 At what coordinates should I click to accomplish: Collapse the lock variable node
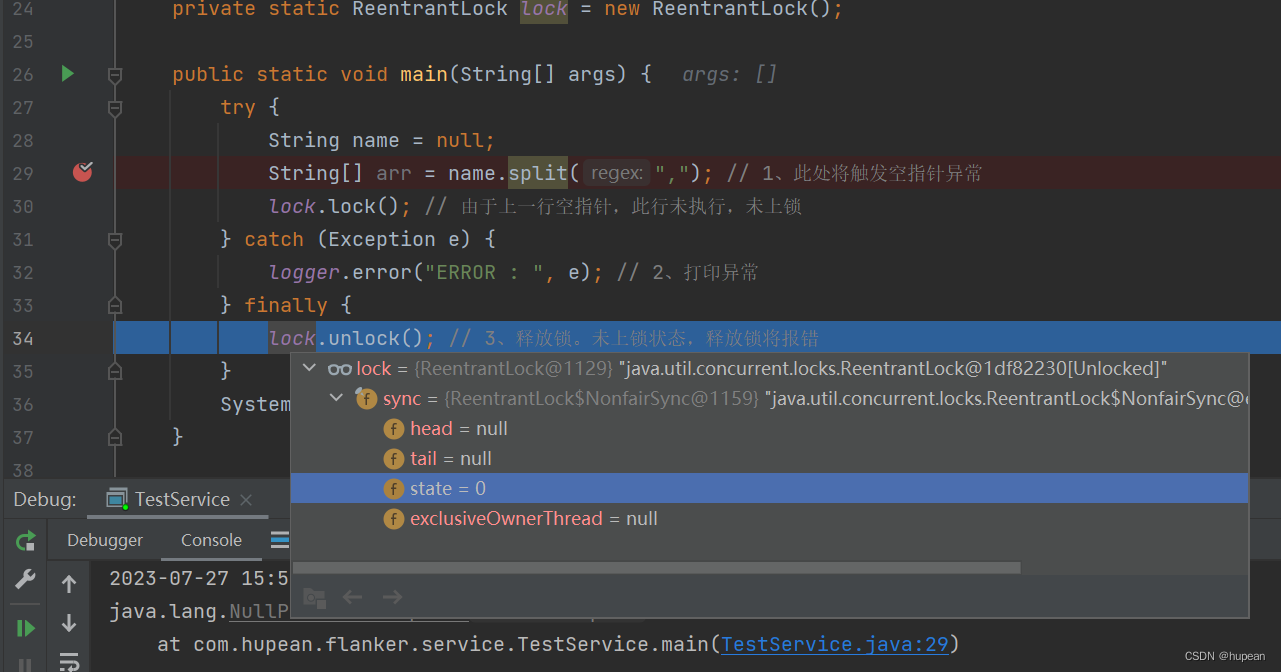click(x=310, y=368)
